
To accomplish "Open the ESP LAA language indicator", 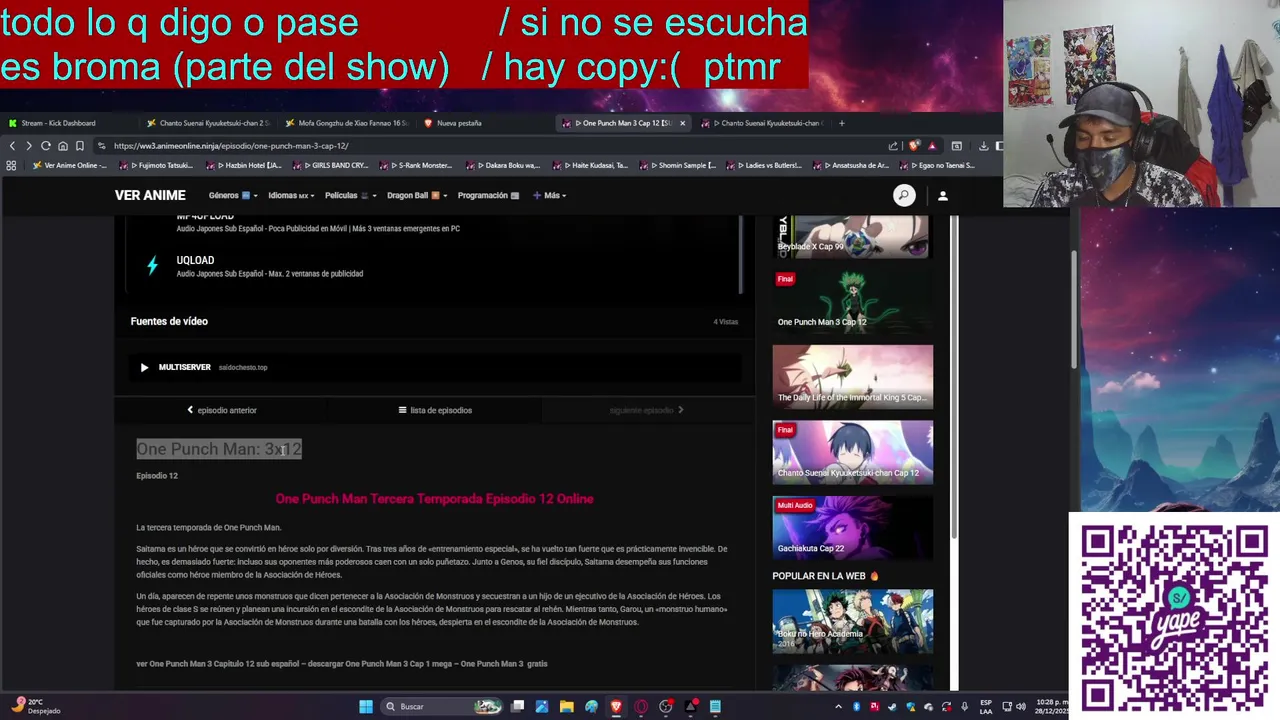I will [x=986, y=707].
